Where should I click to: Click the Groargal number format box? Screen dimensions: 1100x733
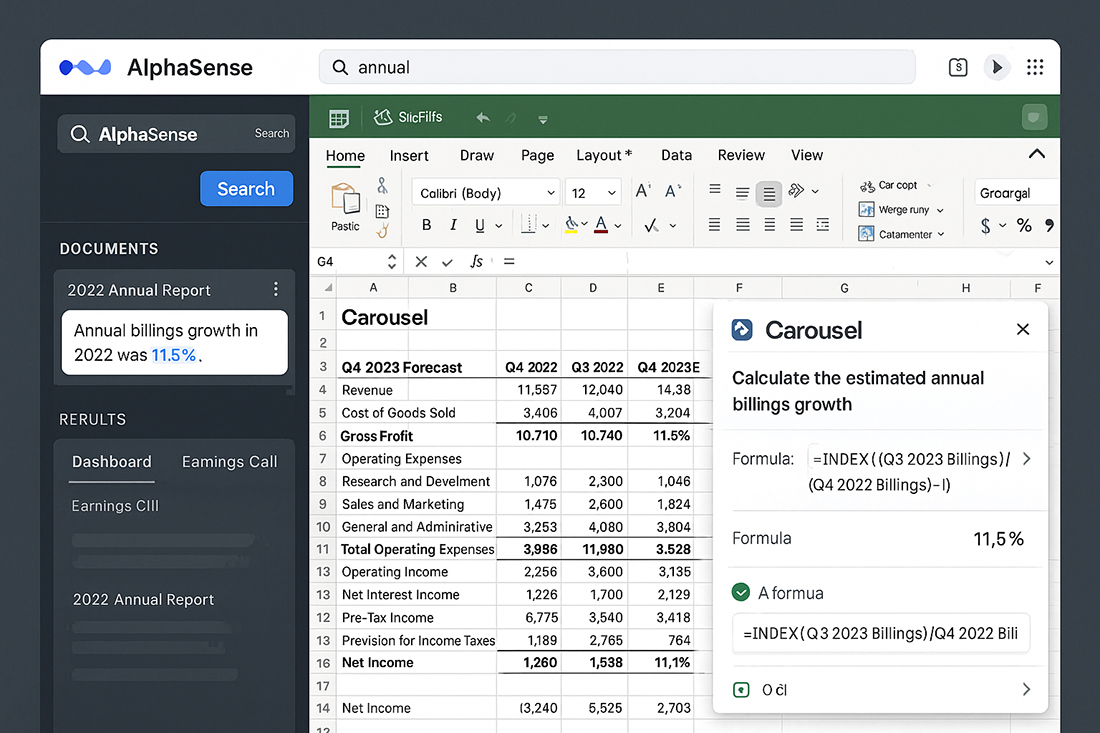tap(1016, 193)
